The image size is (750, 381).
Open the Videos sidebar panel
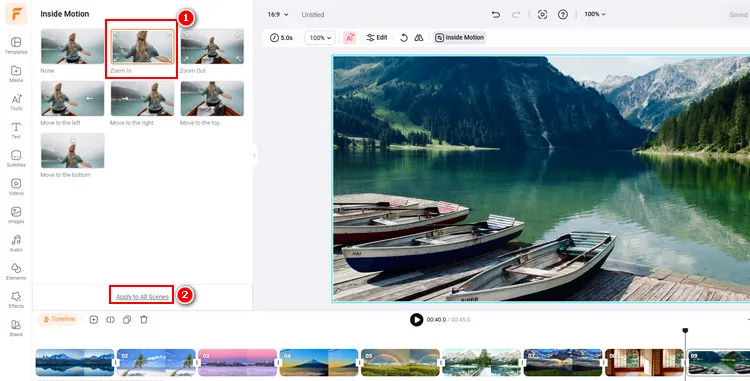point(16,186)
